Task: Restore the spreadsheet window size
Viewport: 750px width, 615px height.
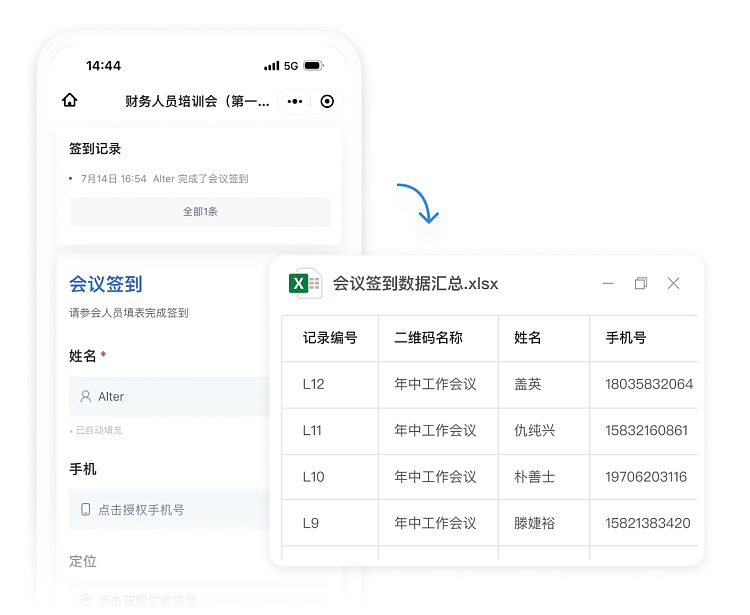Action: coord(641,284)
